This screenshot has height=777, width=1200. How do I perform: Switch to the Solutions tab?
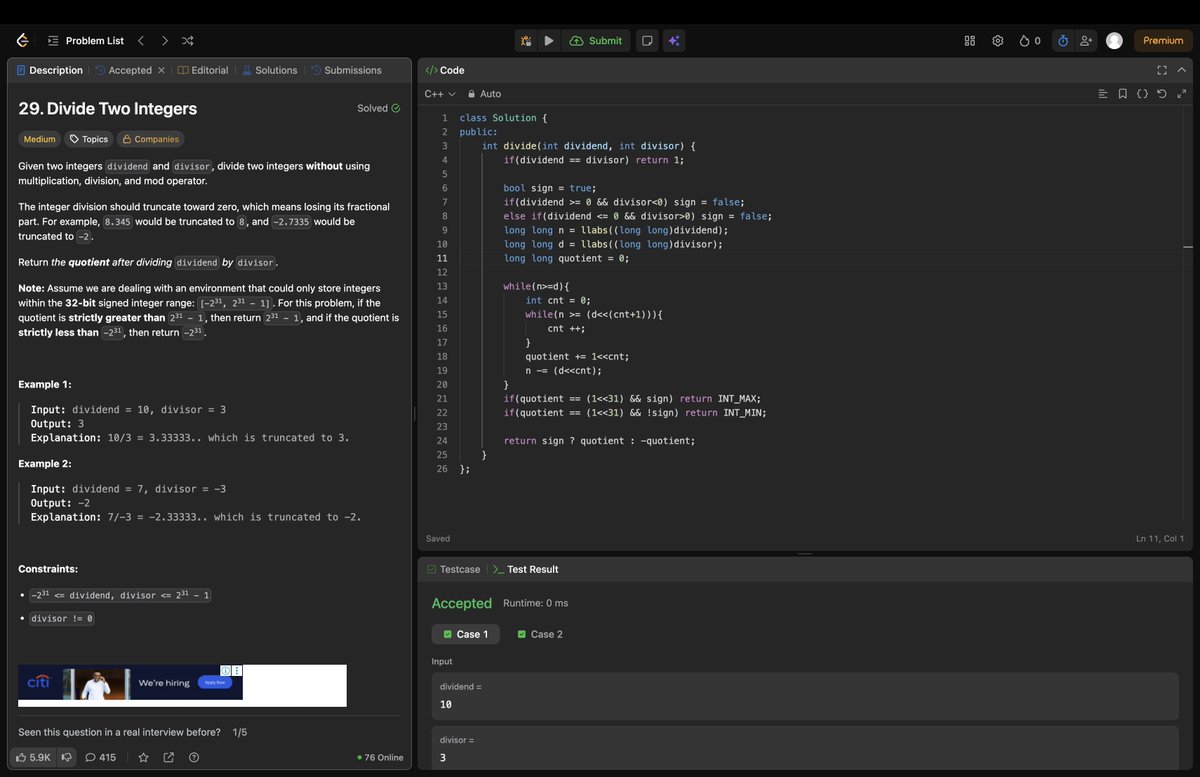(x=270, y=70)
